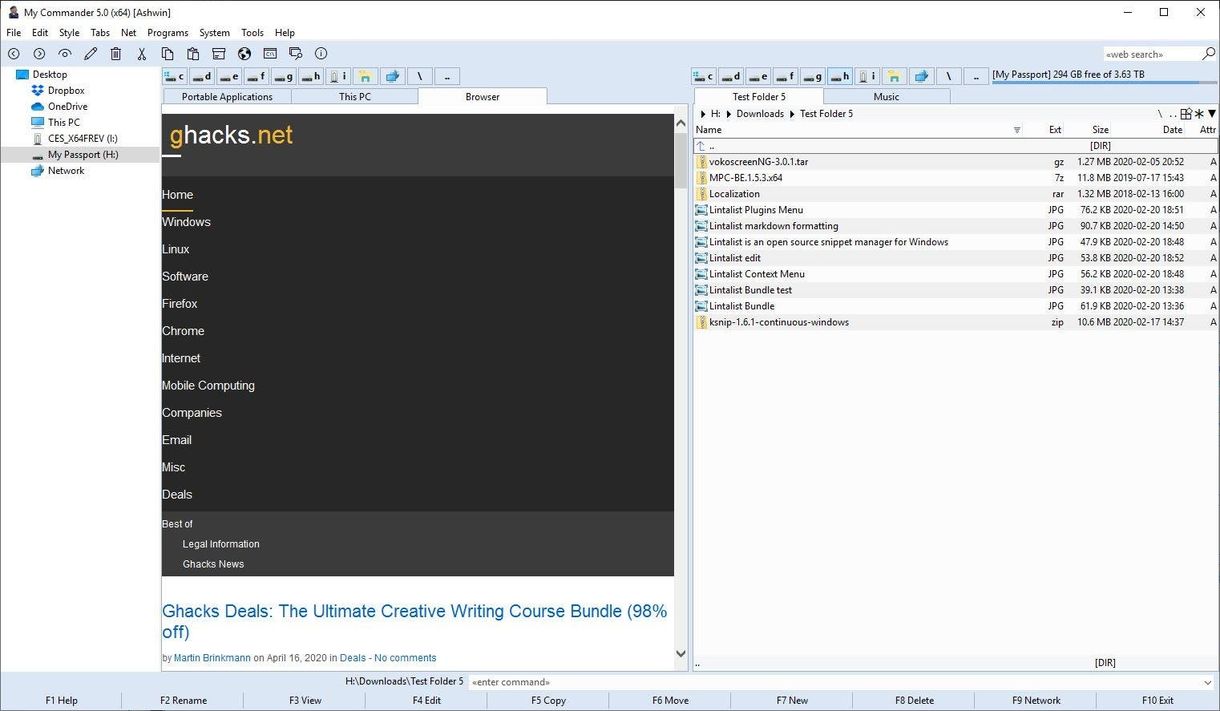
Task: Click the trash Delete toolbar icon
Action: click(x=116, y=54)
